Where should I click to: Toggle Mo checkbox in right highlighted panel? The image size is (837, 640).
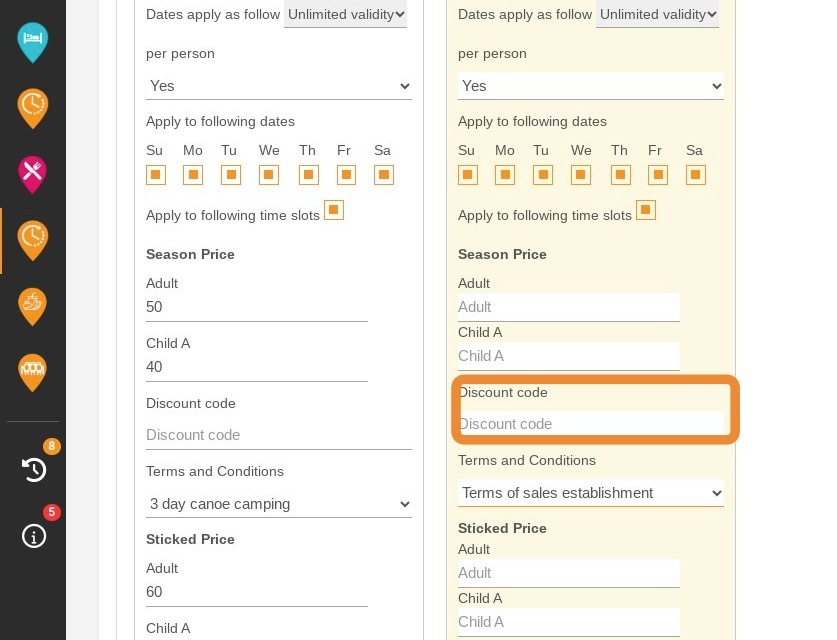coord(504,175)
